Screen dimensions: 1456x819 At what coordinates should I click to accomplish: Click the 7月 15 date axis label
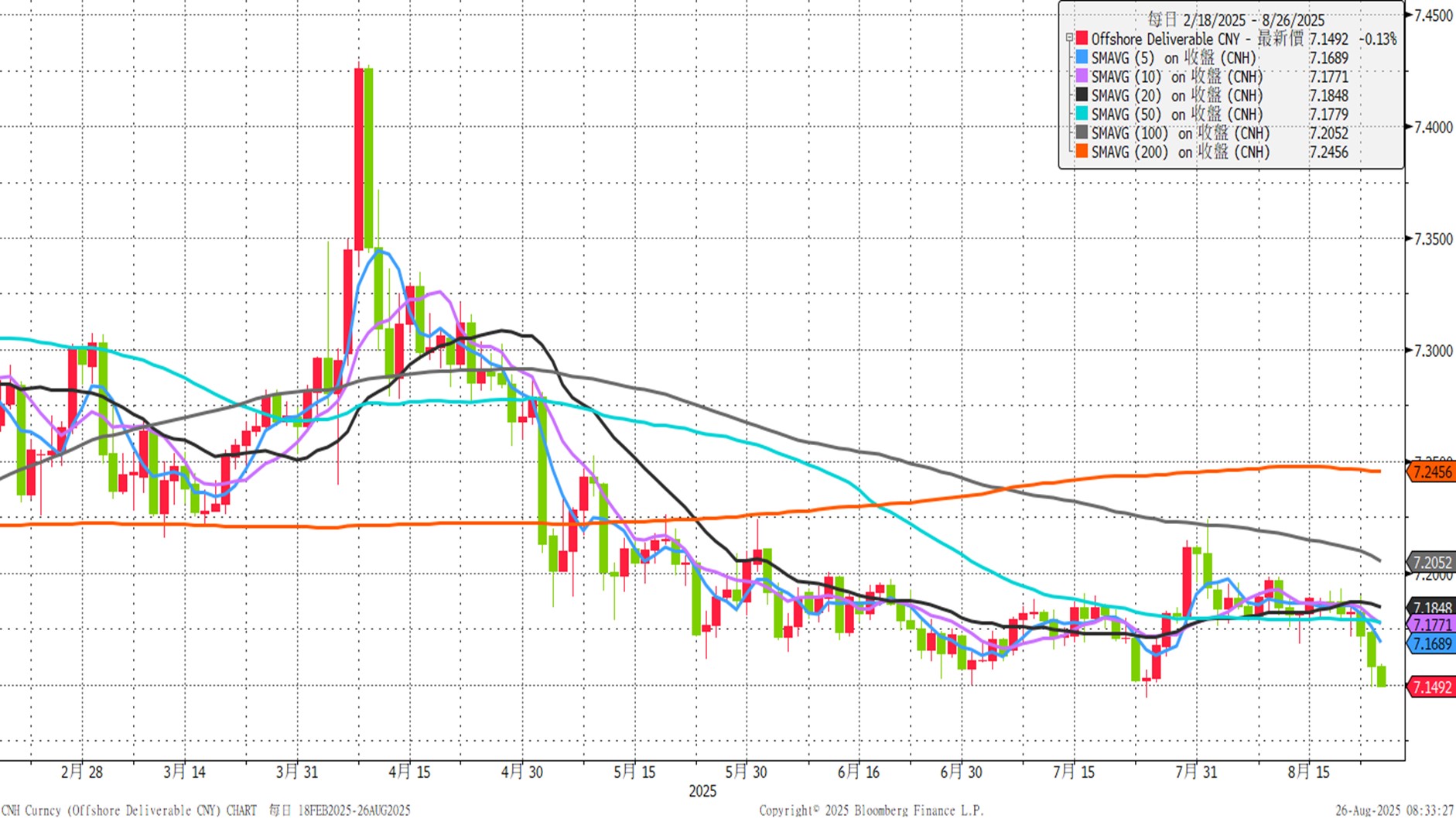coord(1074,772)
